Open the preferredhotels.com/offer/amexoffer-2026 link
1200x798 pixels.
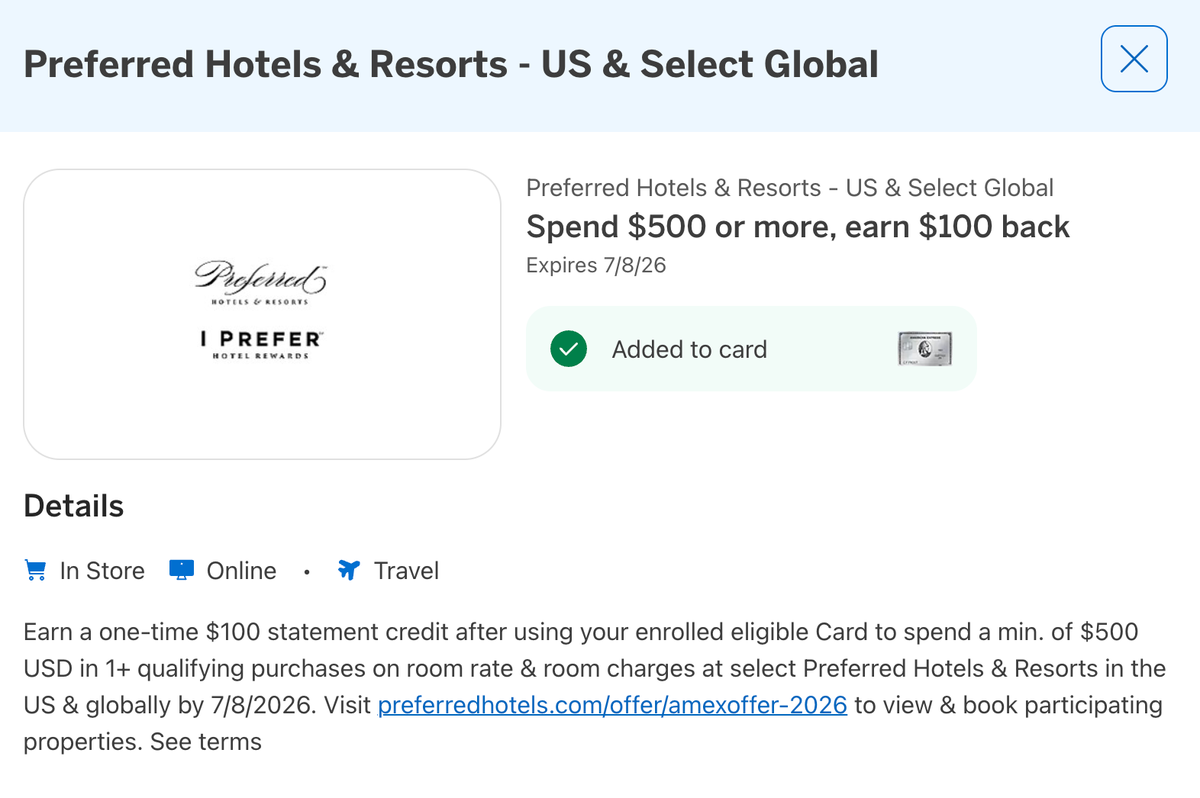pyautogui.click(x=611, y=705)
